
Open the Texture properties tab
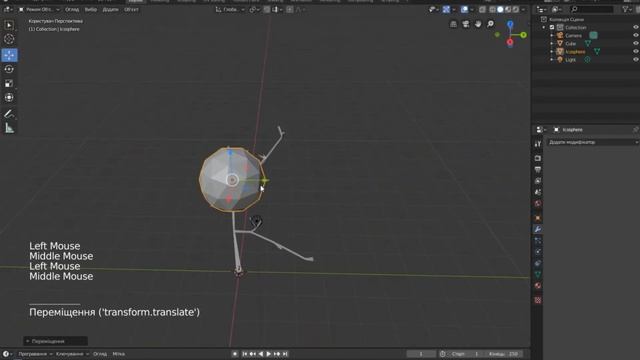tap(538, 300)
